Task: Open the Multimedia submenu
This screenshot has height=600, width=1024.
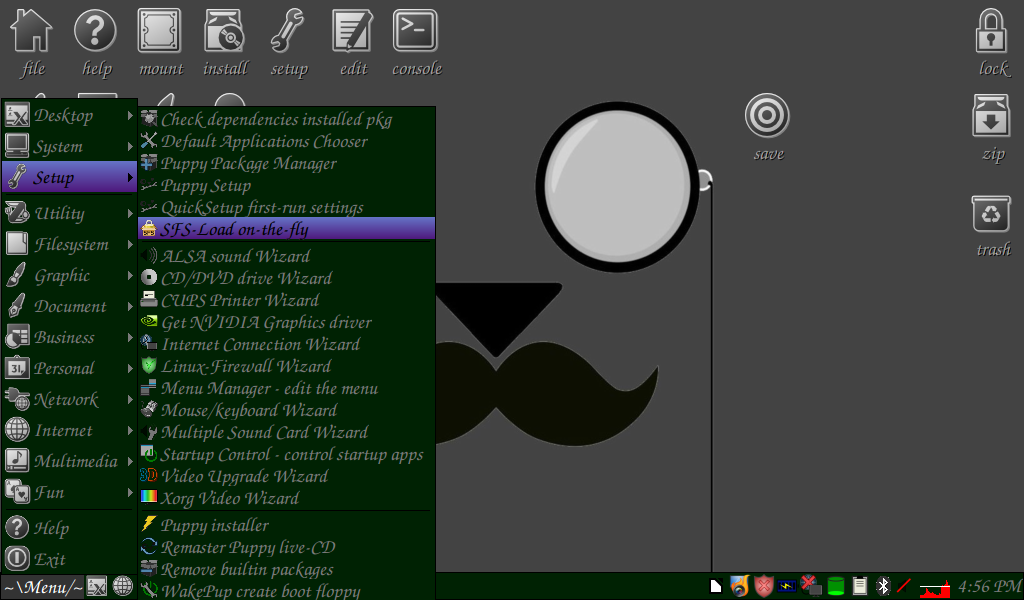Action: [x=69, y=461]
